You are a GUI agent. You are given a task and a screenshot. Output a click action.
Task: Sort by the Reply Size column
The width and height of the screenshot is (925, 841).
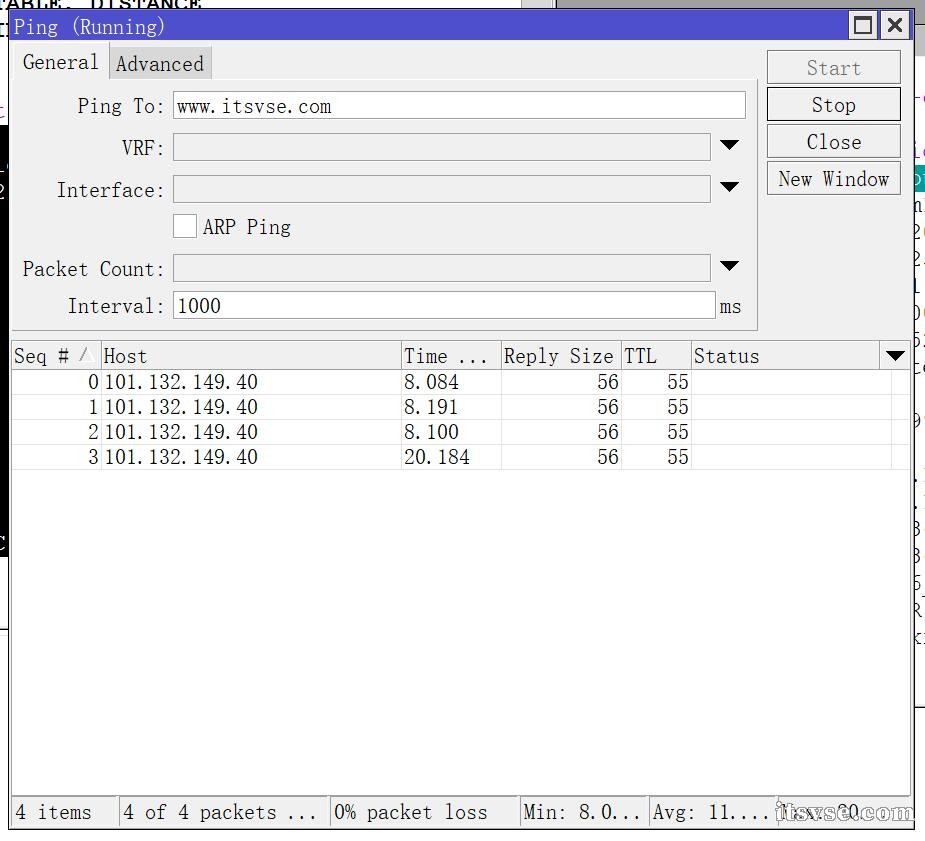[560, 356]
